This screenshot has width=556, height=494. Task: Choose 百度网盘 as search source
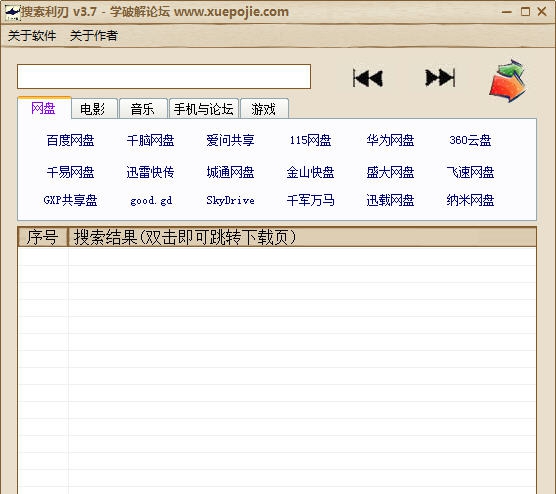(x=71, y=140)
